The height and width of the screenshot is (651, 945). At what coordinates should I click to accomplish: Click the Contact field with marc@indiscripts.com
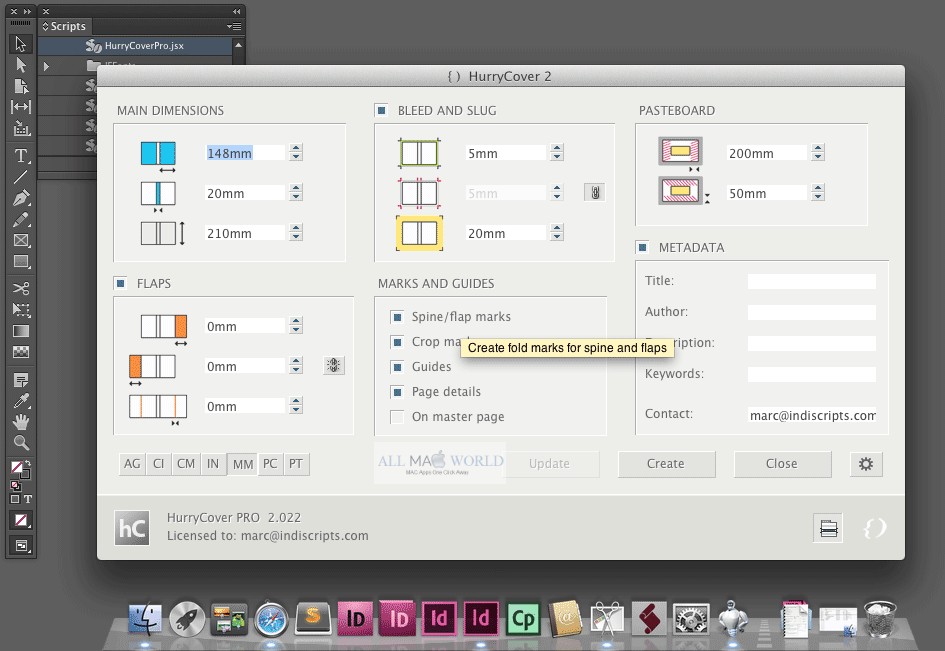[811, 415]
